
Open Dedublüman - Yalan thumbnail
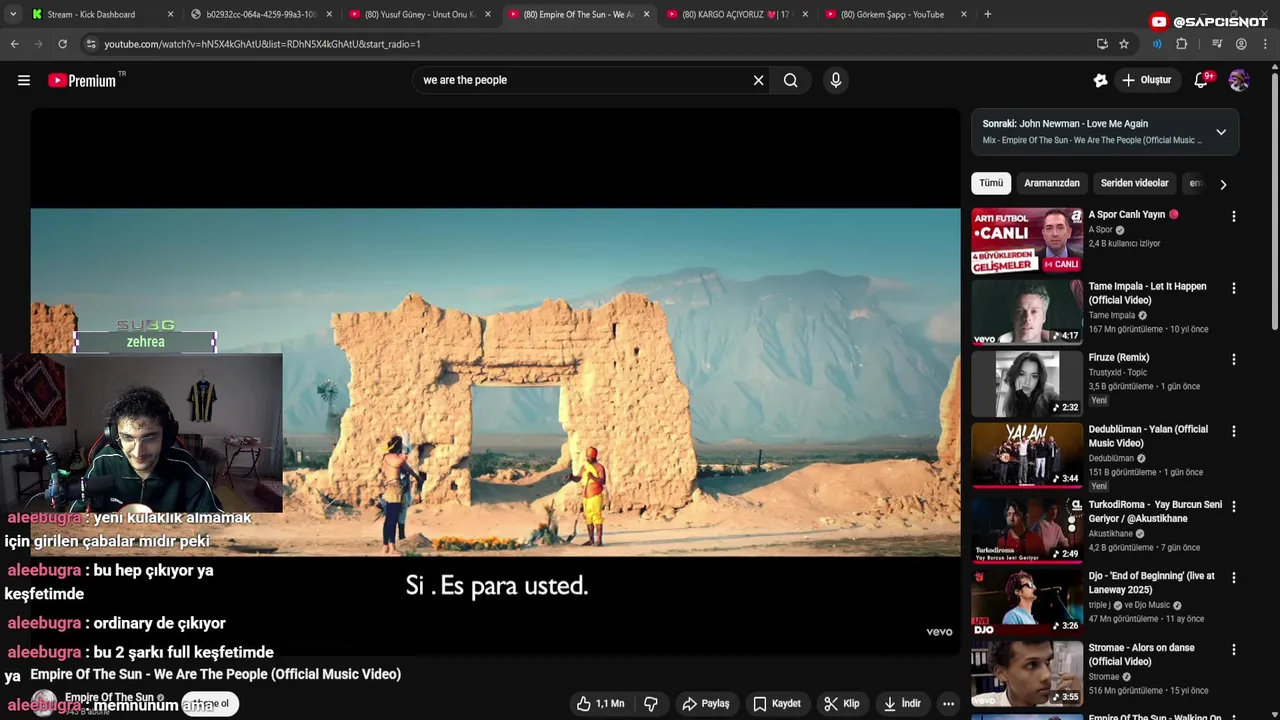point(1027,455)
